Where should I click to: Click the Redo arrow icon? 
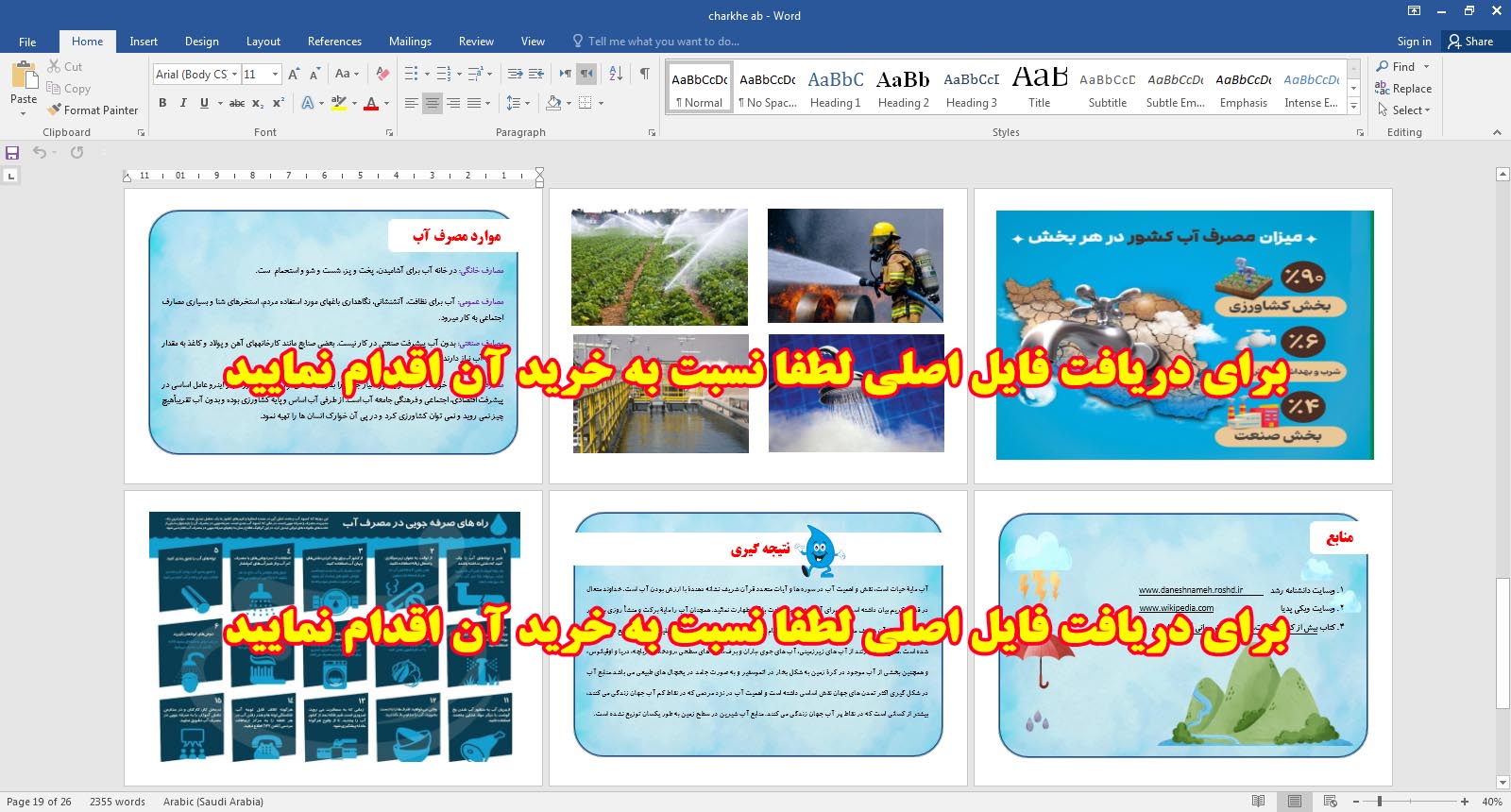[x=76, y=152]
